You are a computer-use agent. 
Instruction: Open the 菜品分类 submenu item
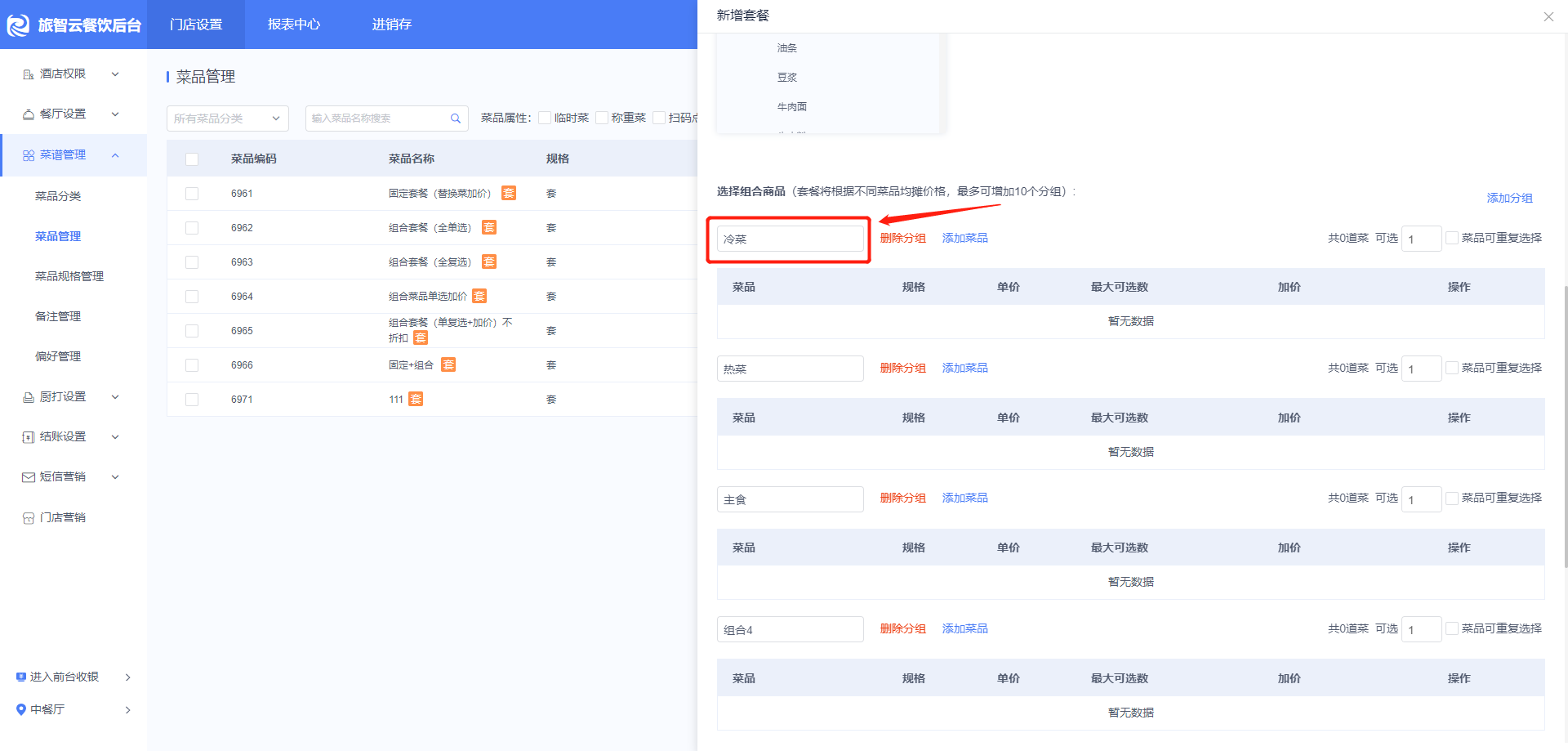coord(58,196)
